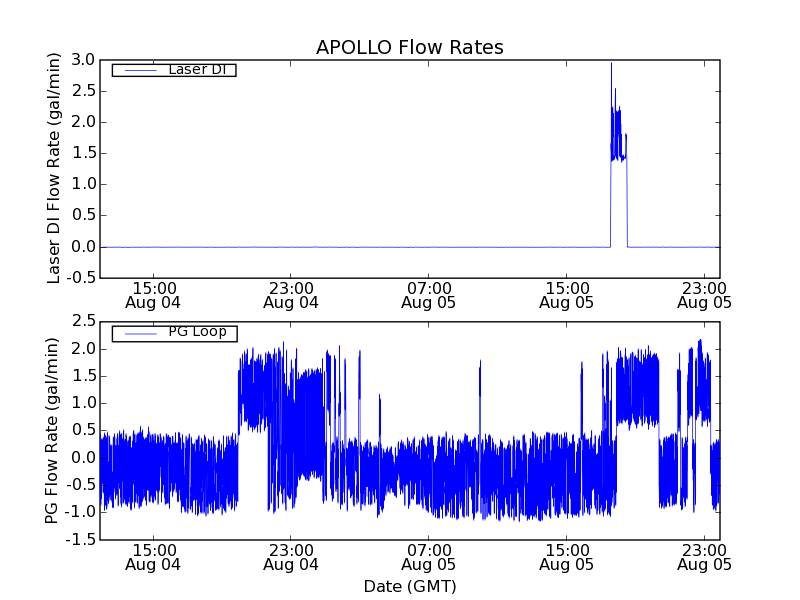Click the "APOLLO Flow Rates" chart title
Image resolution: width=800 pixels, height=600 pixels.
409,48
